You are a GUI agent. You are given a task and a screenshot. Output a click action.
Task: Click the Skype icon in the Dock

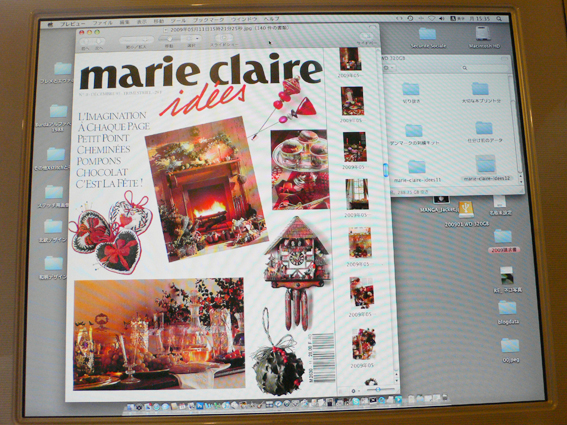coord(356,401)
